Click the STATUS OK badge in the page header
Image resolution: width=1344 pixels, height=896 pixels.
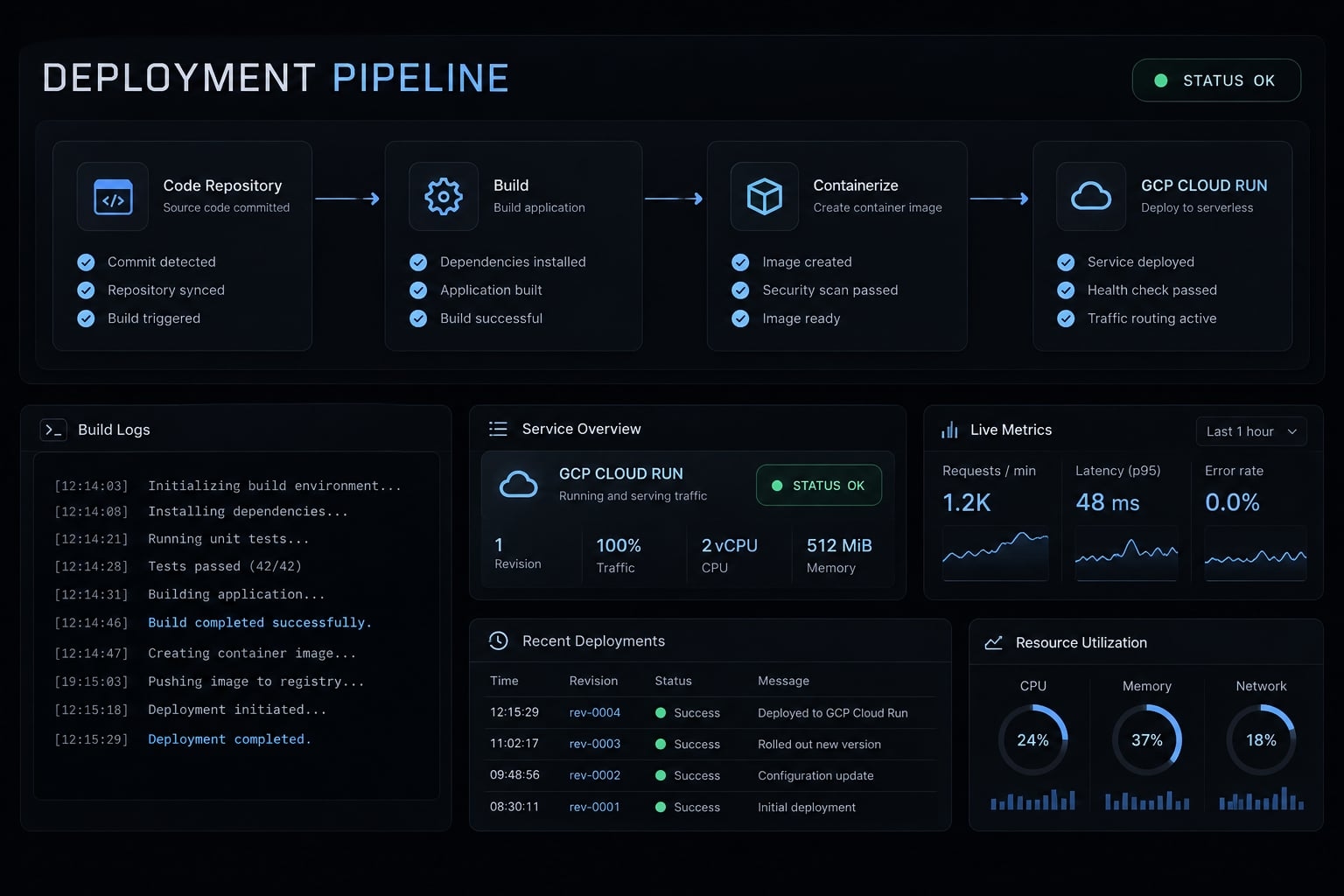(1216, 80)
